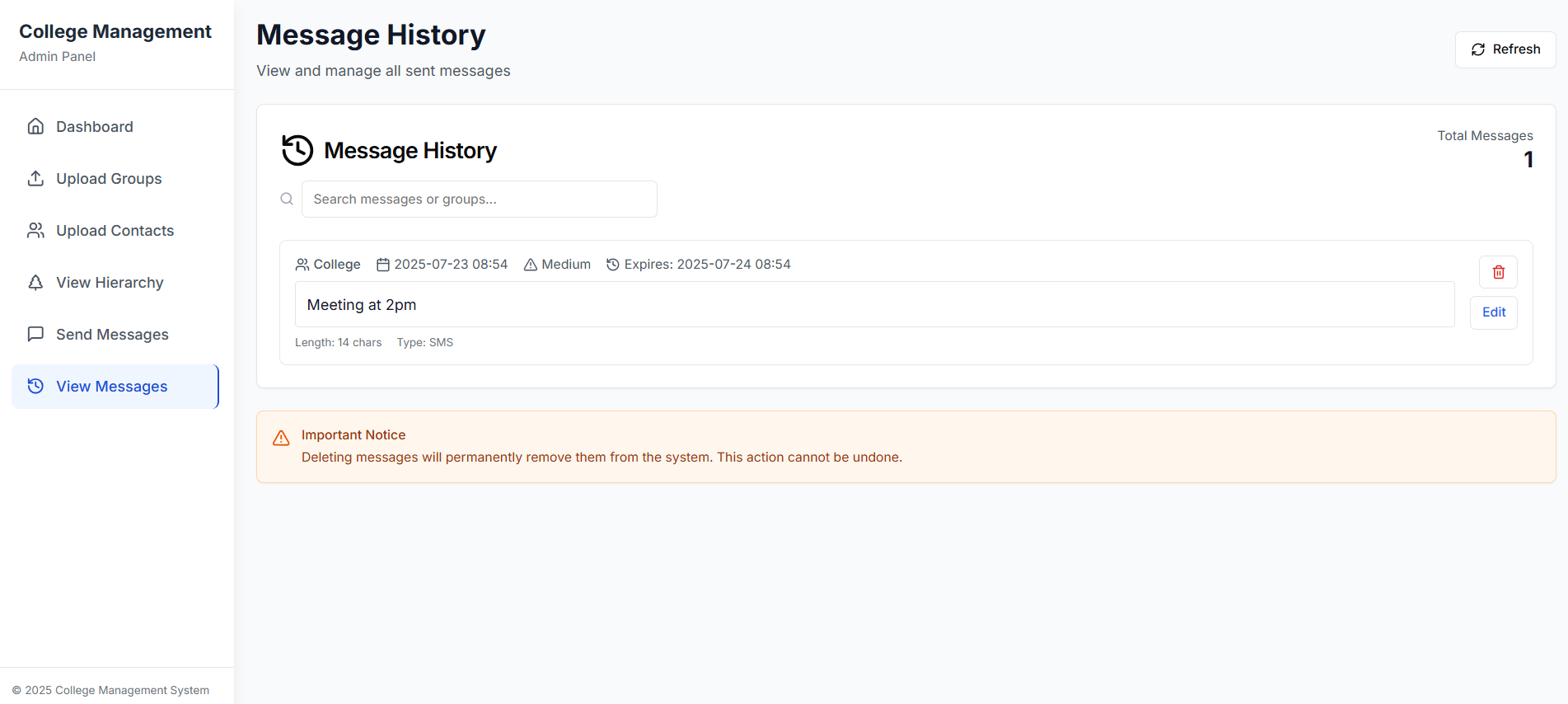Go to Upload Groups
This screenshot has width=1568, height=704.
pyautogui.click(x=115, y=178)
